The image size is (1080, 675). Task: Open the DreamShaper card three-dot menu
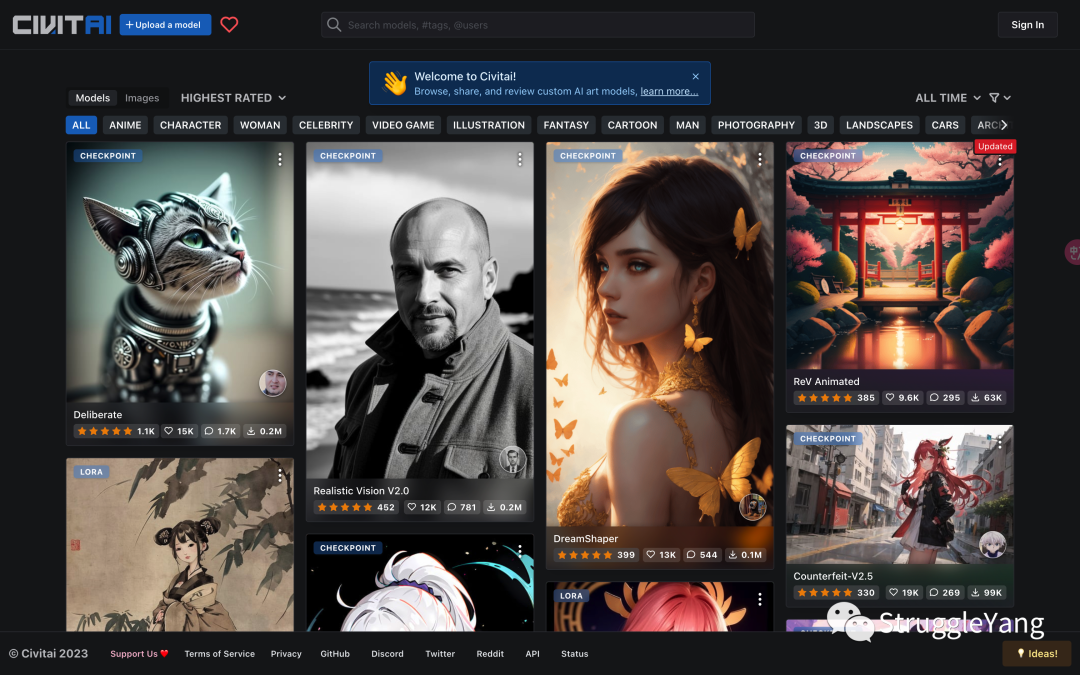pyautogui.click(x=760, y=159)
